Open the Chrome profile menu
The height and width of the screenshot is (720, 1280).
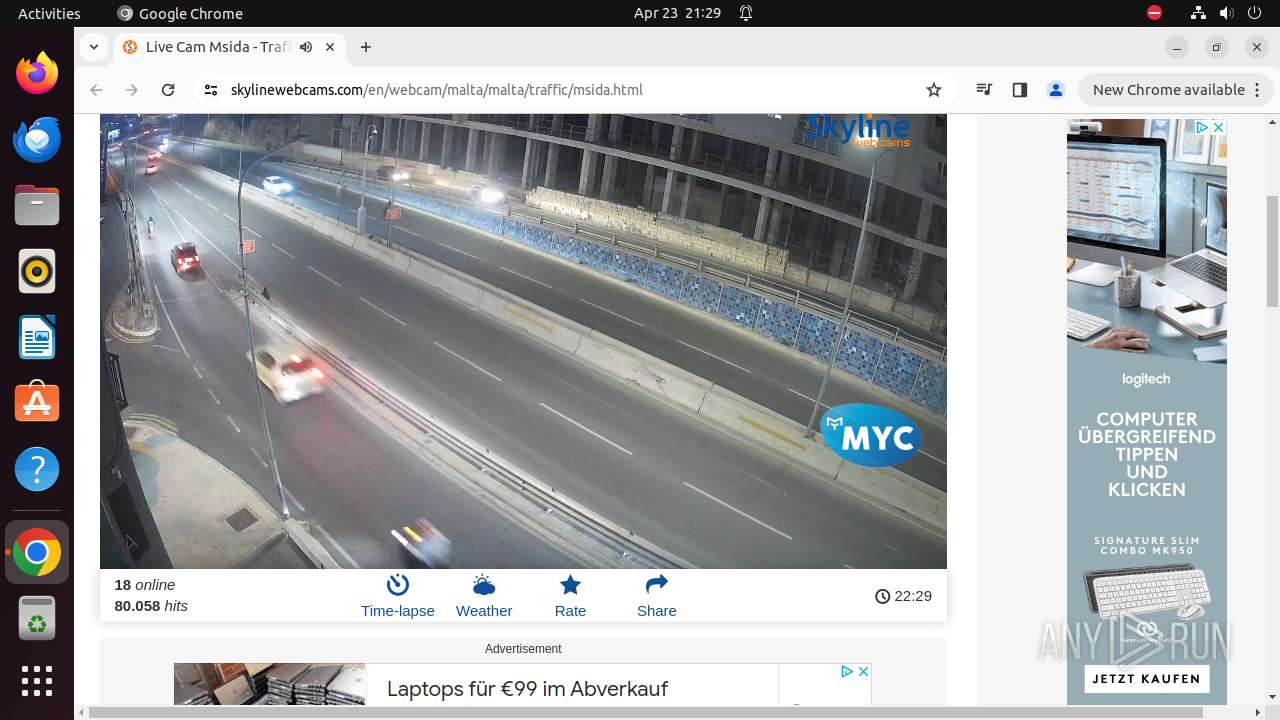pyautogui.click(x=1055, y=90)
